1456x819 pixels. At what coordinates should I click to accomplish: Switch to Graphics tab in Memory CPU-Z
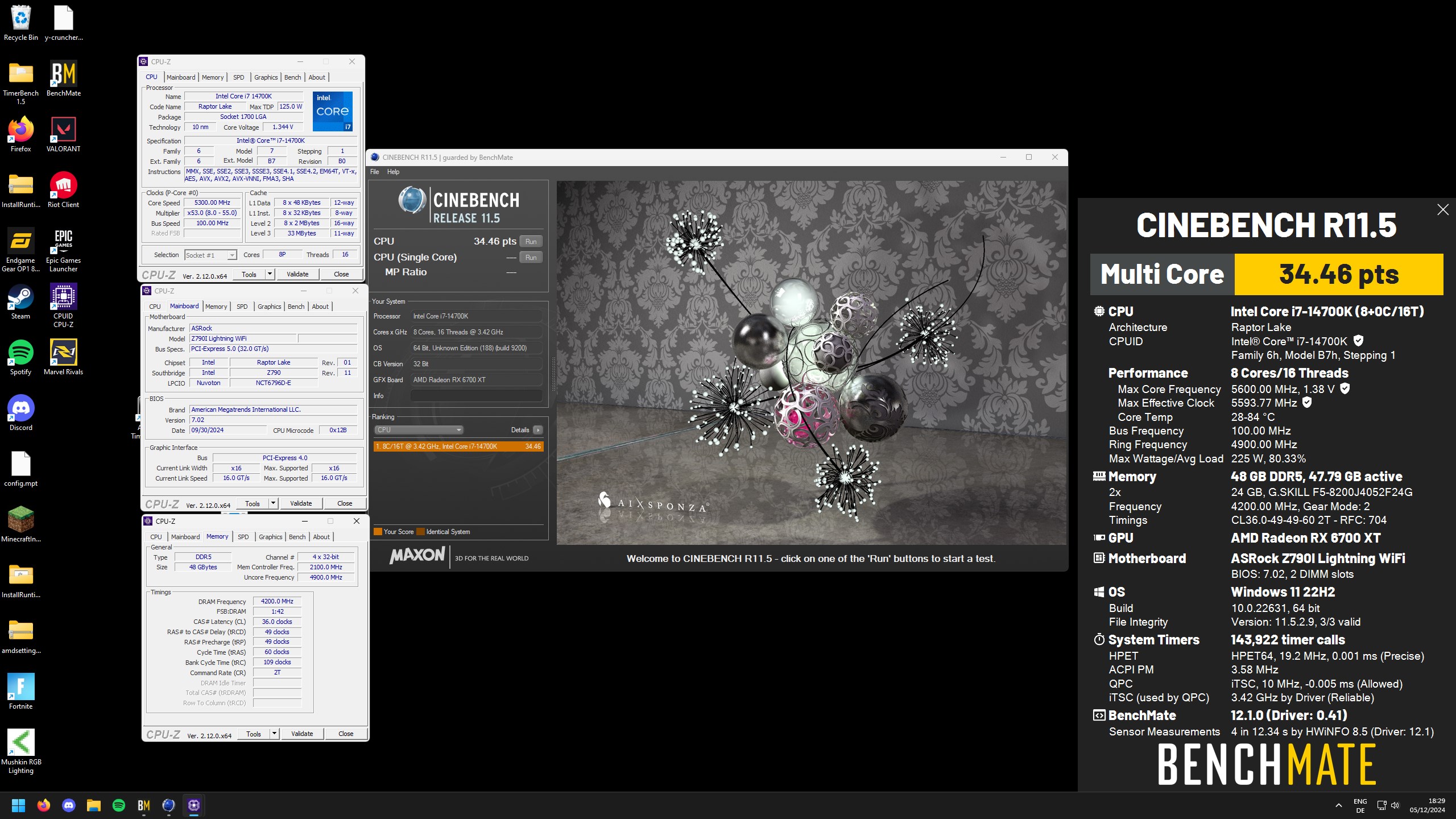(271, 537)
